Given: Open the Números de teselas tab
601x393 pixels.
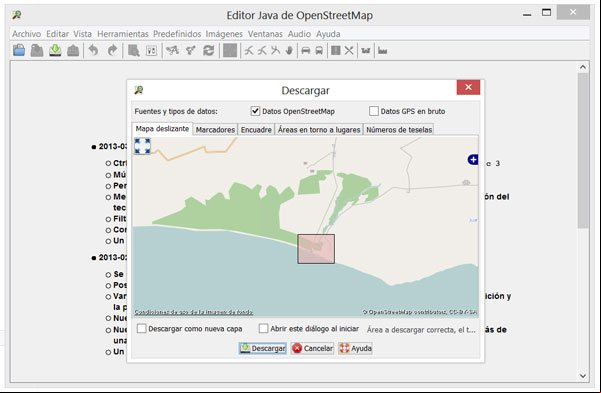Looking at the screenshot, I should 399,130.
